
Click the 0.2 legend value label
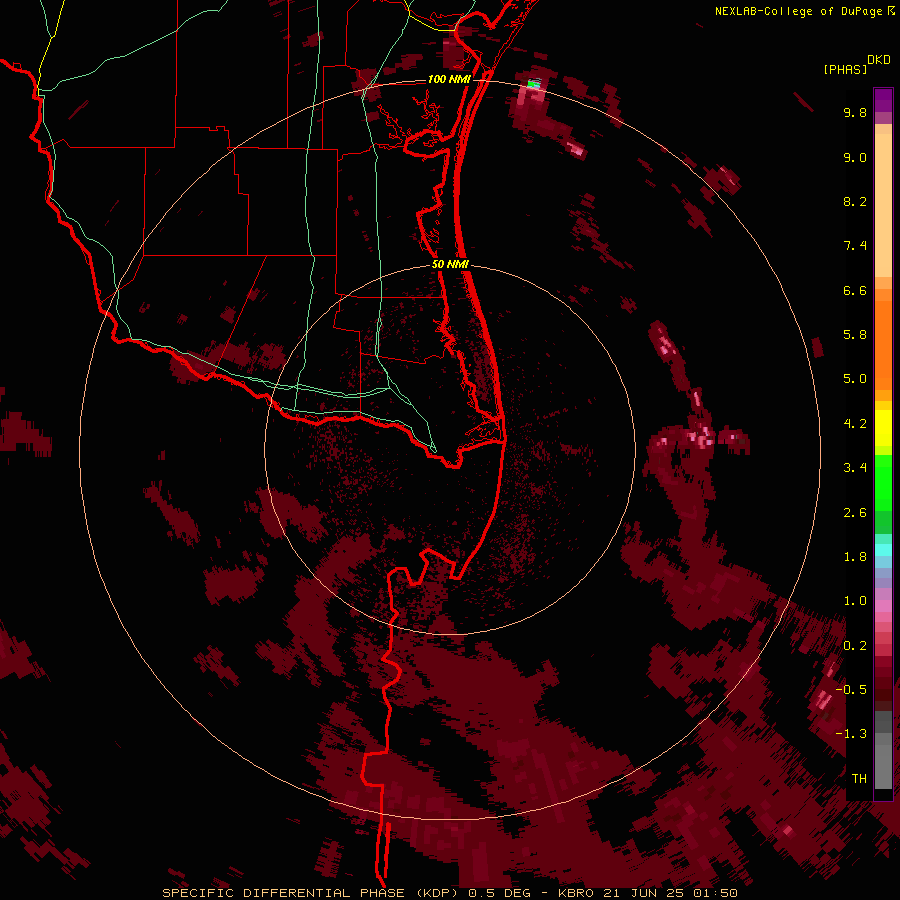(855, 646)
